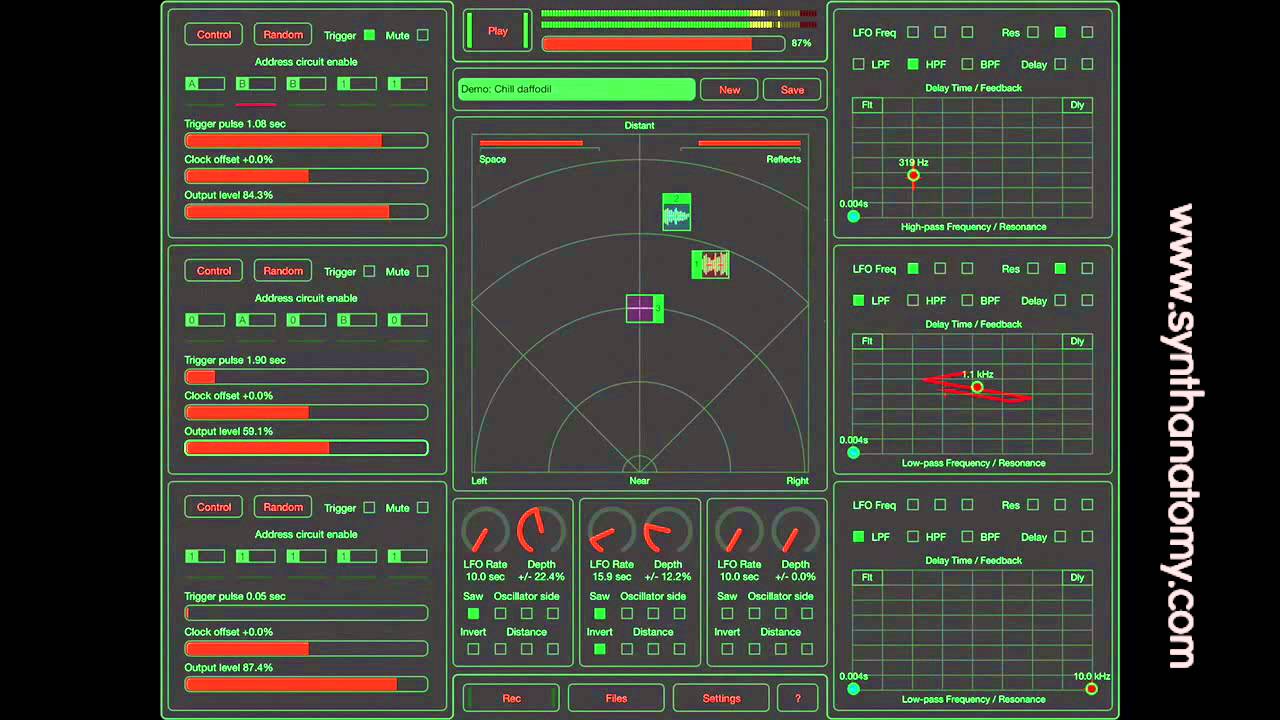Enable Trigger in the Output level 59.1% panel
1280x720 pixels.
tap(369, 271)
